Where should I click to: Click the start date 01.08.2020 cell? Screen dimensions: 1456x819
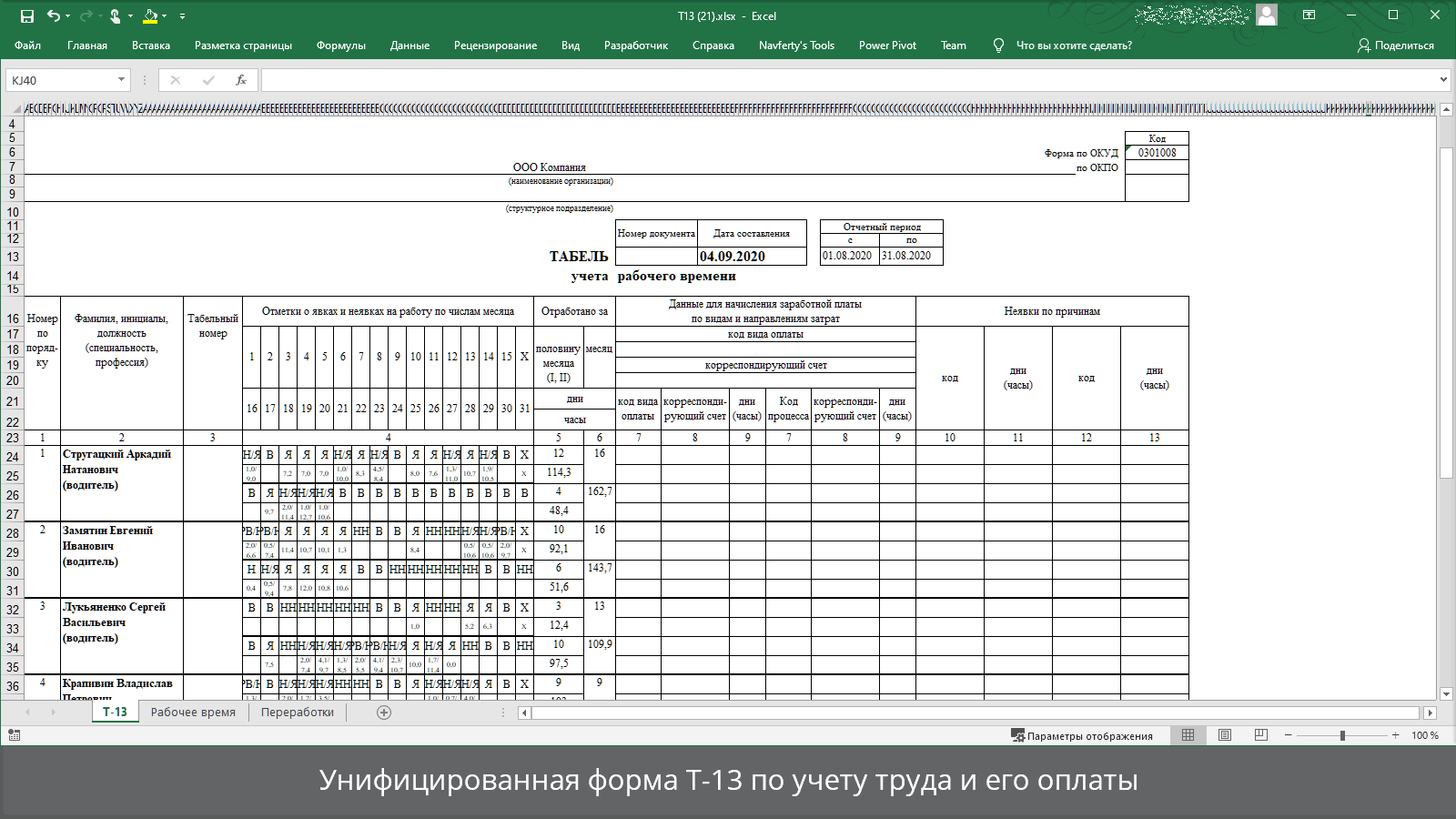click(x=850, y=256)
